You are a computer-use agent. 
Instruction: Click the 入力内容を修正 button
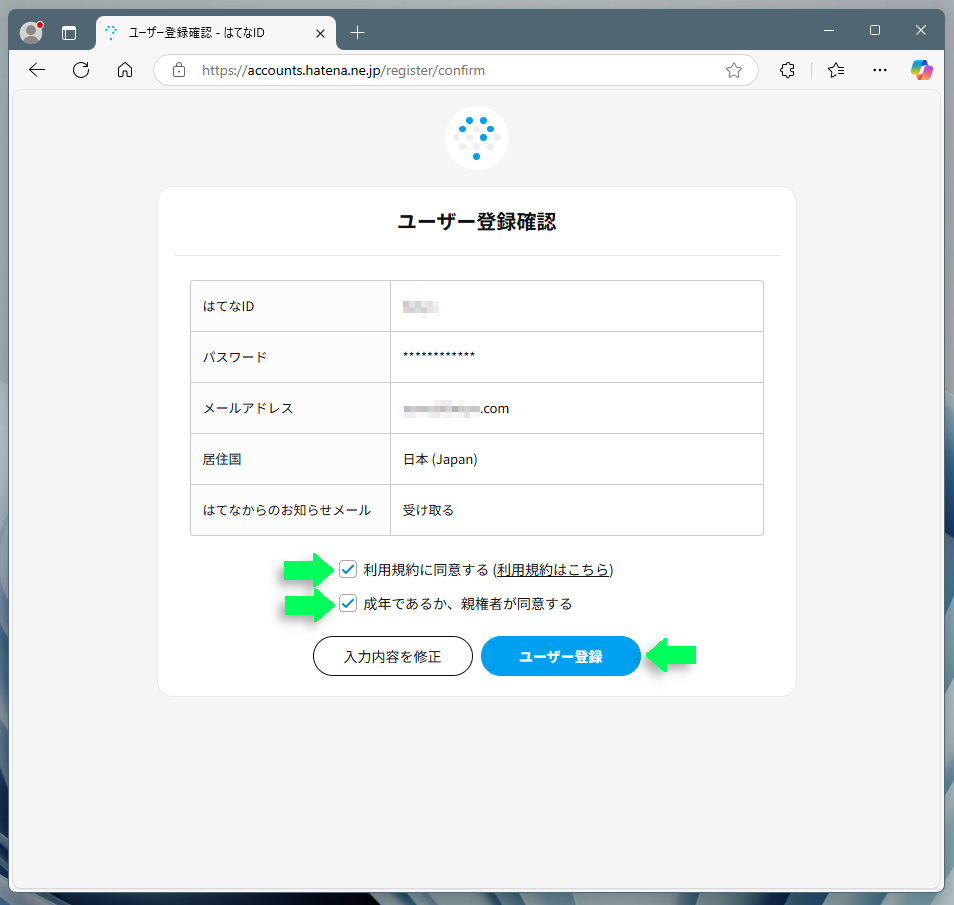tap(392, 656)
